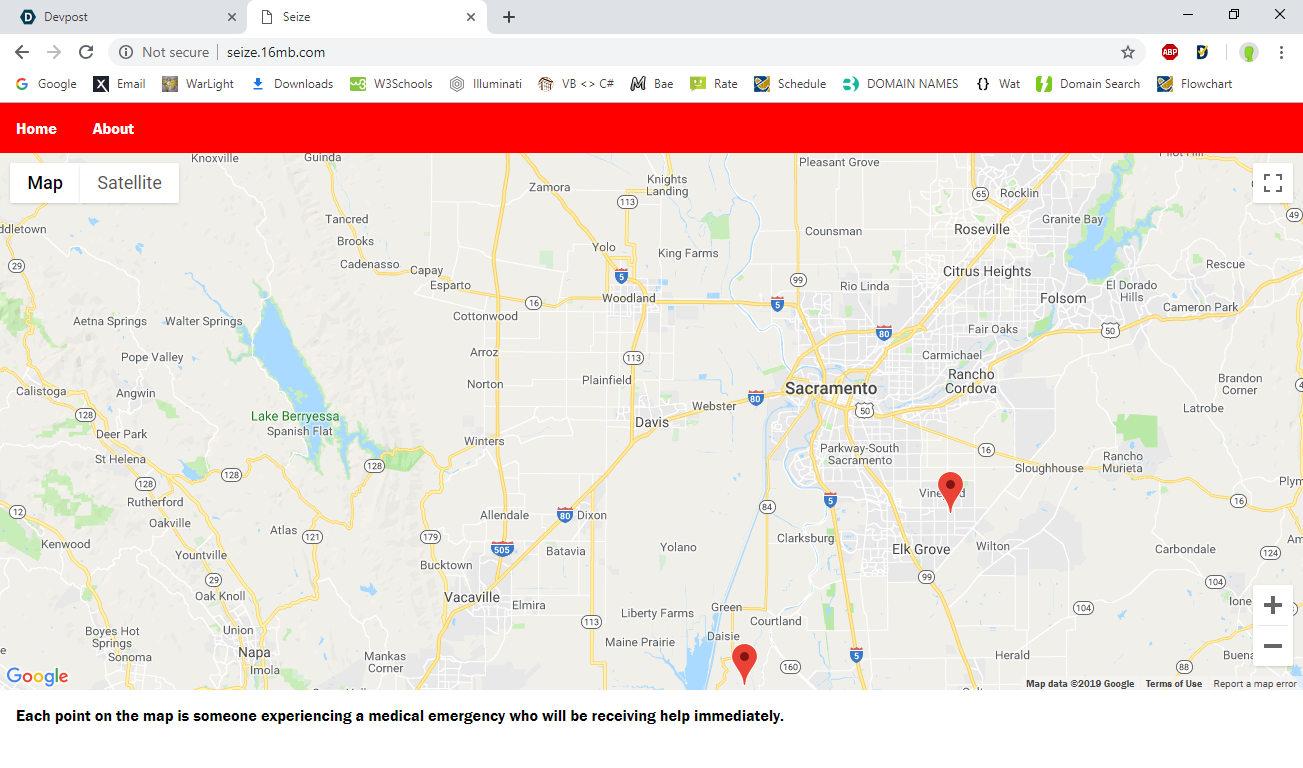The width and height of the screenshot is (1303, 768).
Task: Open the Chrome three-dot menu
Action: tap(1281, 52)
